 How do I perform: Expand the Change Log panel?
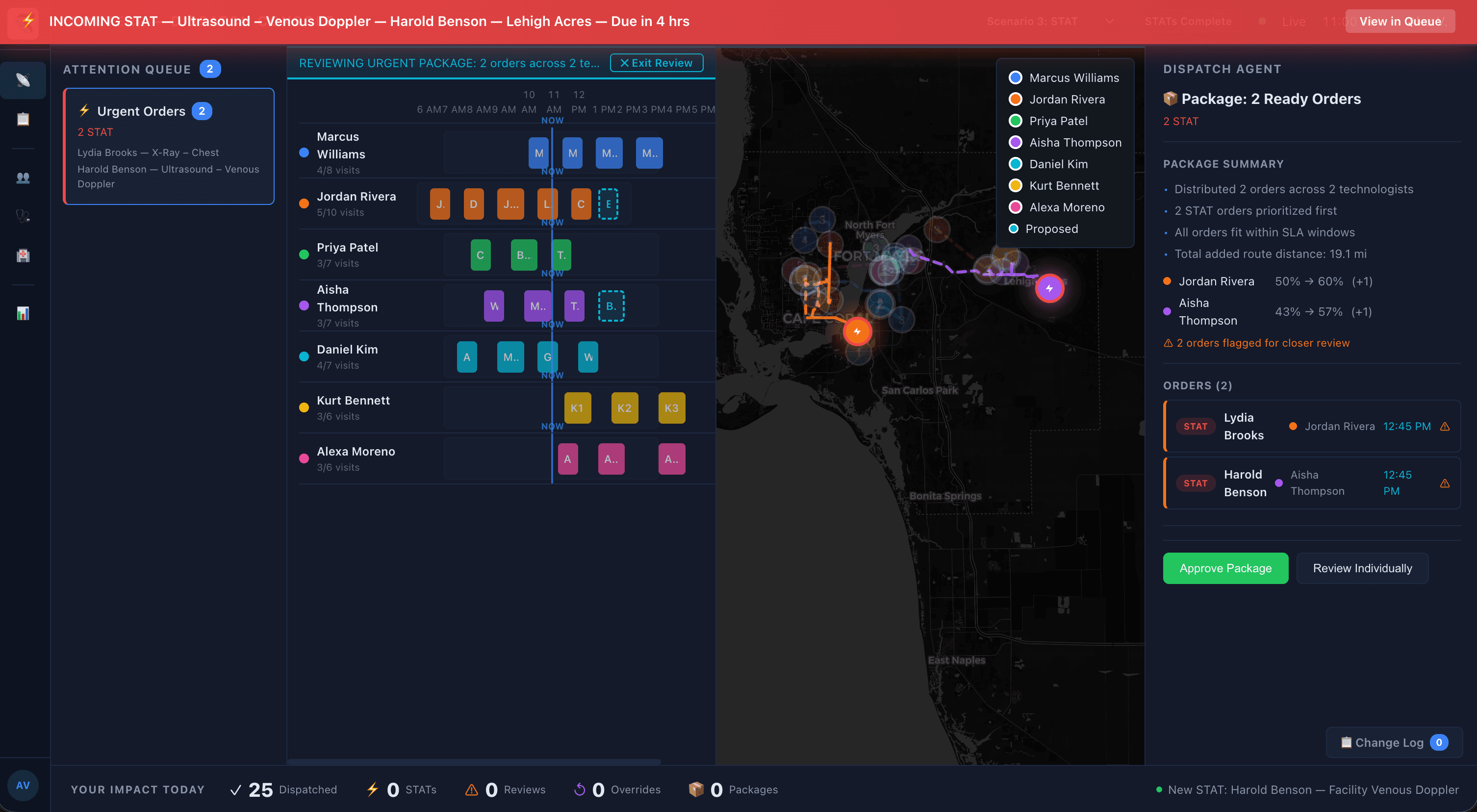[x=1393, y=742]
